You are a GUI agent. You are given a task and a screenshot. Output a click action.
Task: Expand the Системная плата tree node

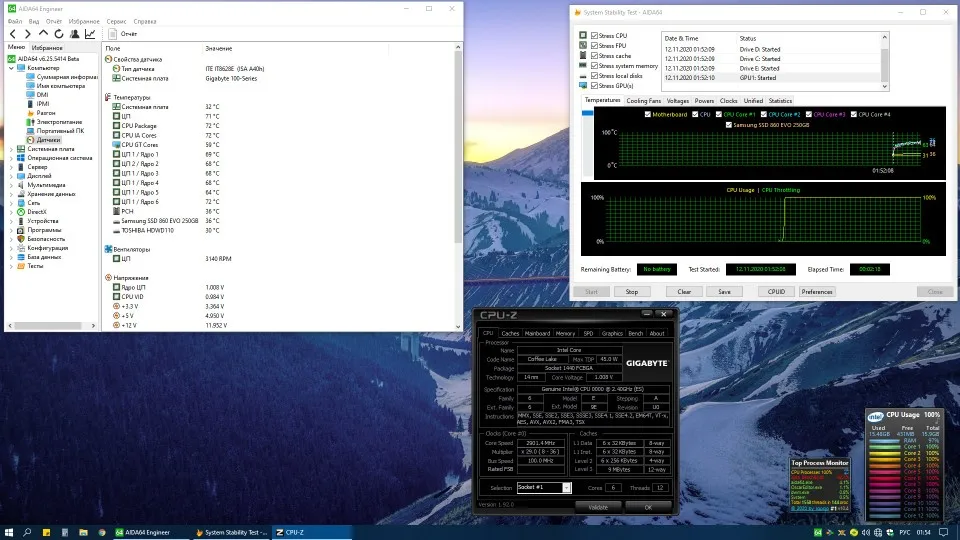point(11,148)
